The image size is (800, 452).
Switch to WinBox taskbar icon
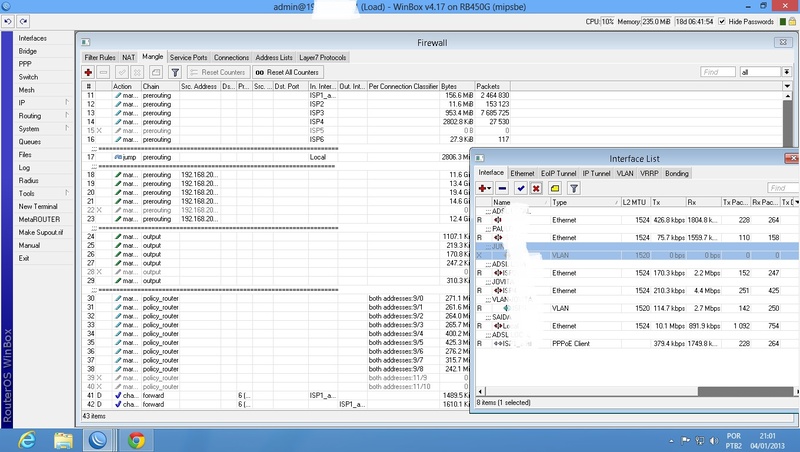tap(98, 440)
